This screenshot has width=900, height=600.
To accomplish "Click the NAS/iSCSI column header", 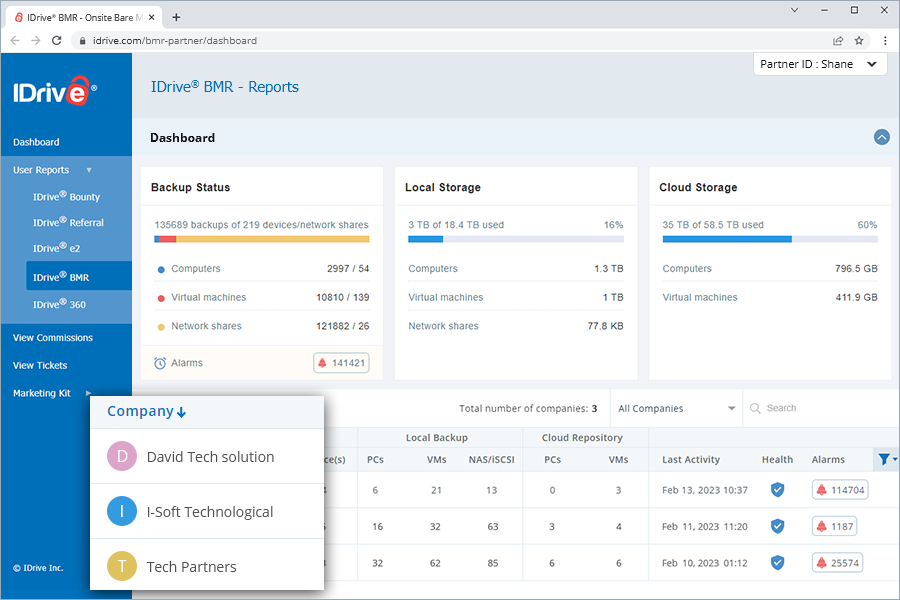I will click(491, 459).
